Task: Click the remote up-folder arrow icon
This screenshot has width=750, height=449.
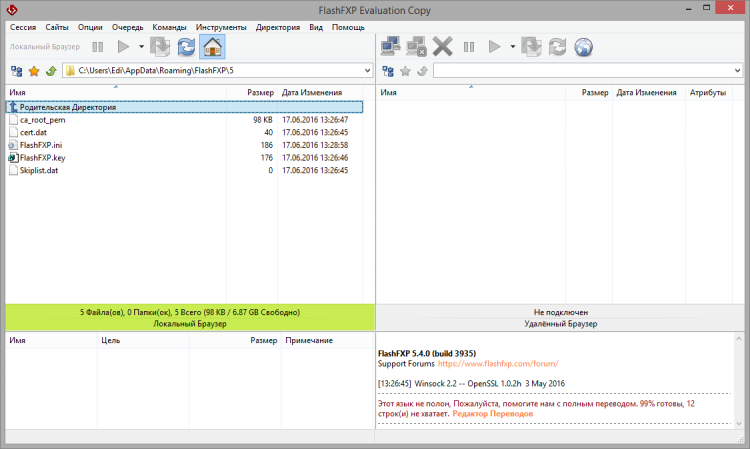Action: tap(422, 71)
